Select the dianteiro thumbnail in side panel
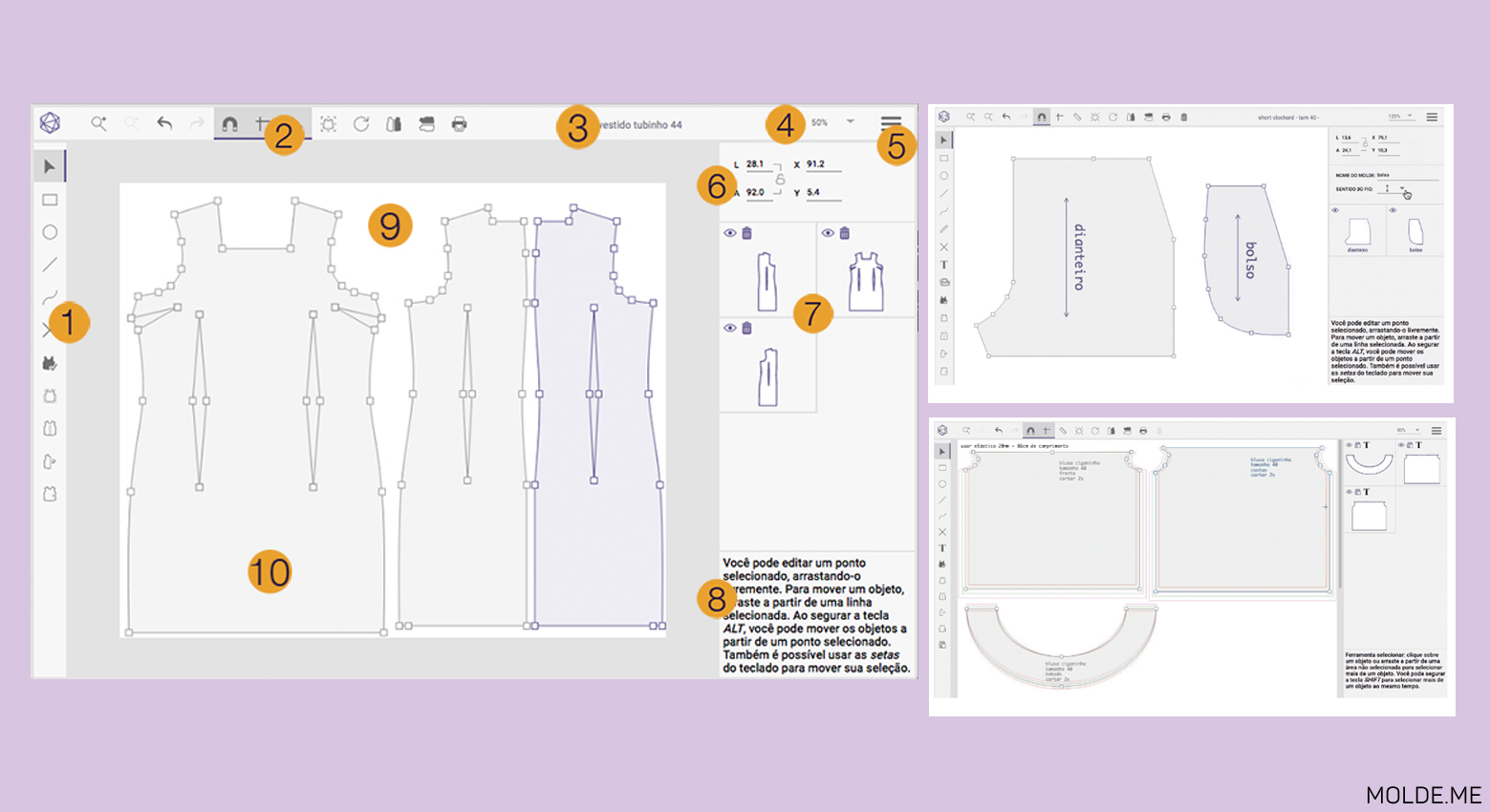Image resolution: width=1490 pixels, height=812 pixels. pos(1357,232)
